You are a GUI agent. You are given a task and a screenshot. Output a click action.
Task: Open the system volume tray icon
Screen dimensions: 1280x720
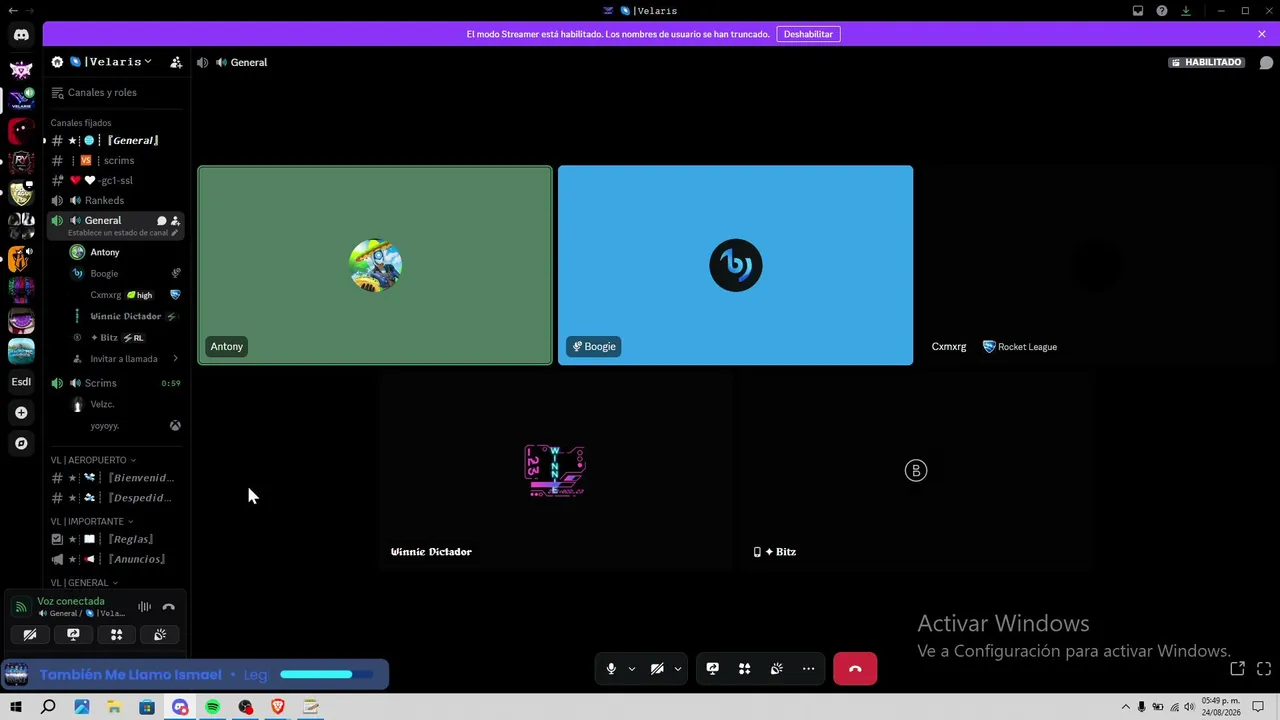[x=1189, y=707]
